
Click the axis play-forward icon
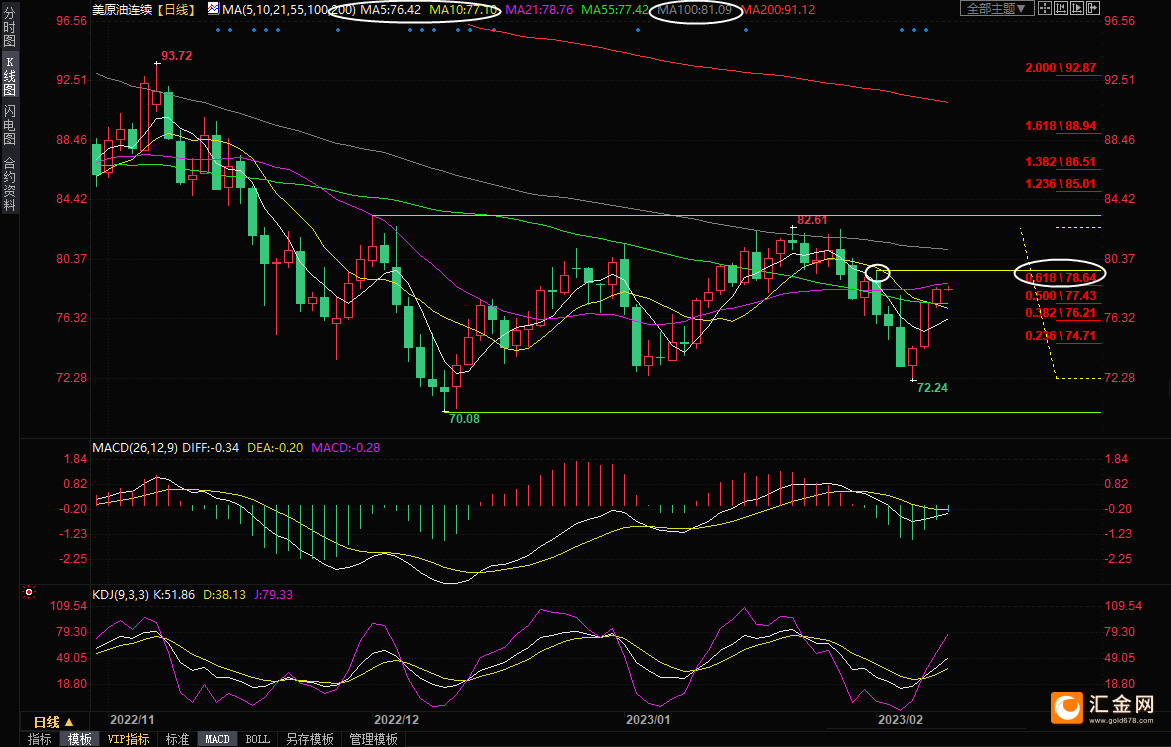coord(1077,8)
